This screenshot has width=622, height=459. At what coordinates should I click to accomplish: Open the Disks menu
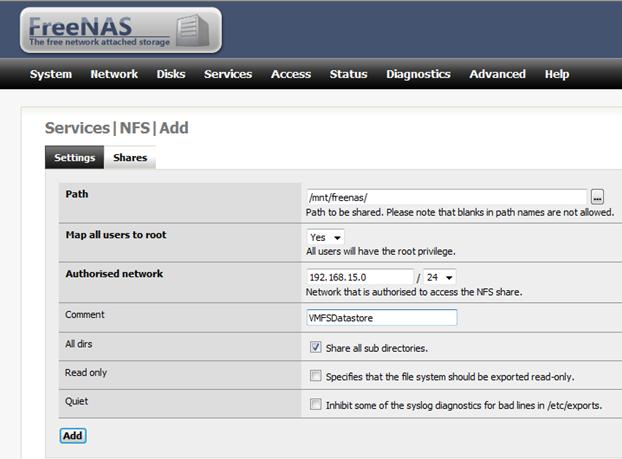point(171,74)
